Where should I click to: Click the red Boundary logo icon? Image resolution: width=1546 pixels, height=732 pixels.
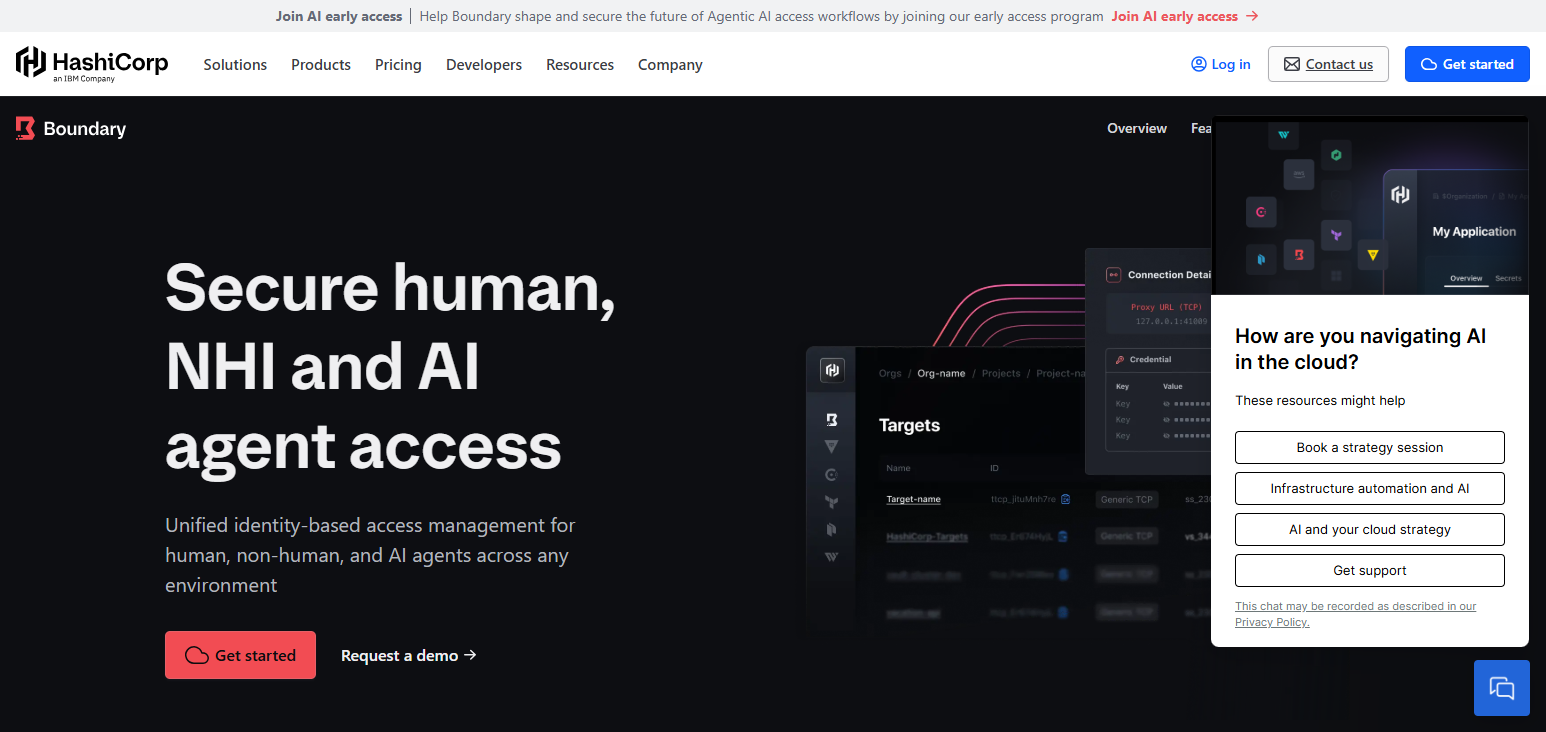(25, 128)
